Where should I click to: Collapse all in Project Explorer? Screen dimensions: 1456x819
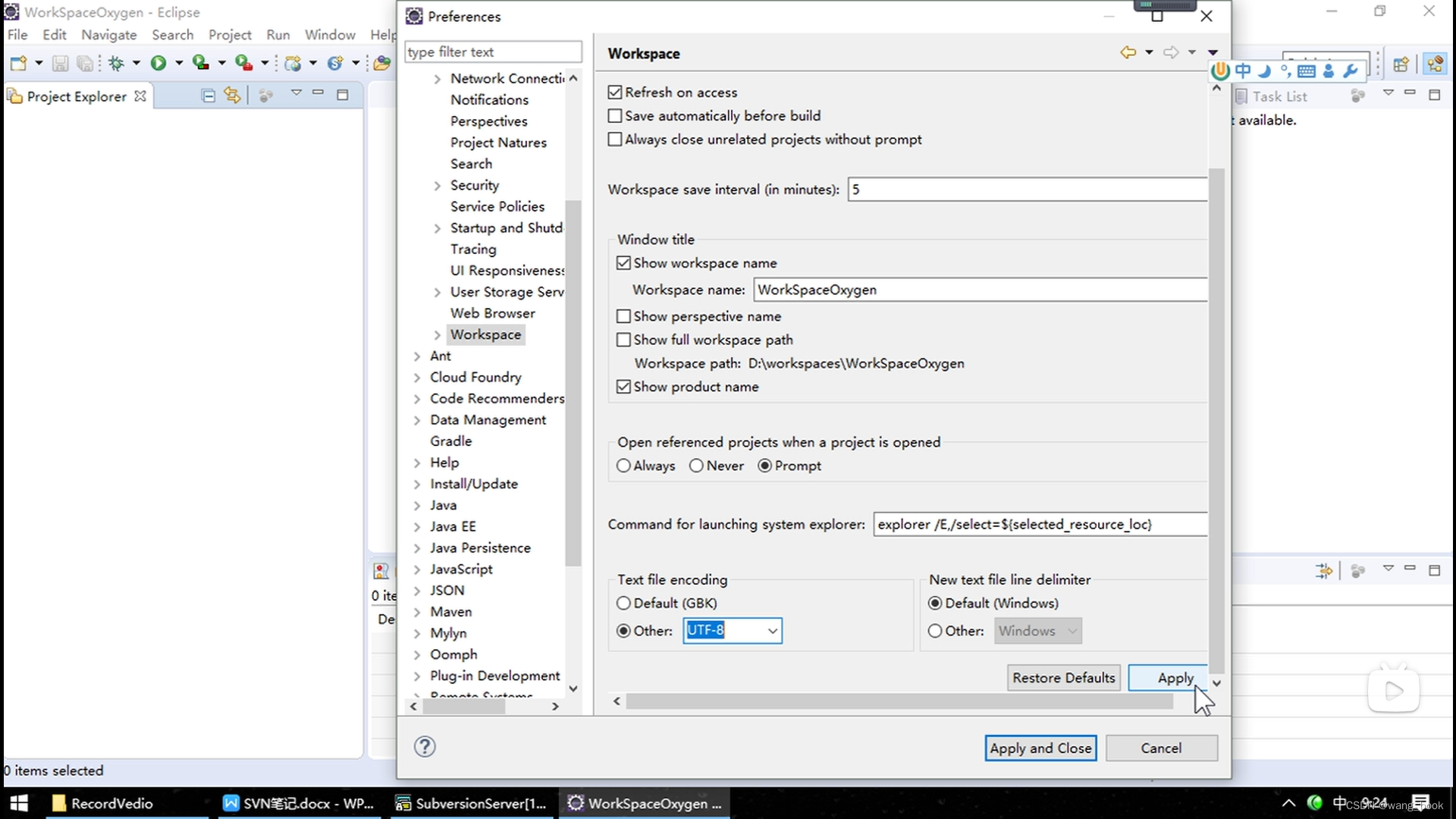coord(209,96)
